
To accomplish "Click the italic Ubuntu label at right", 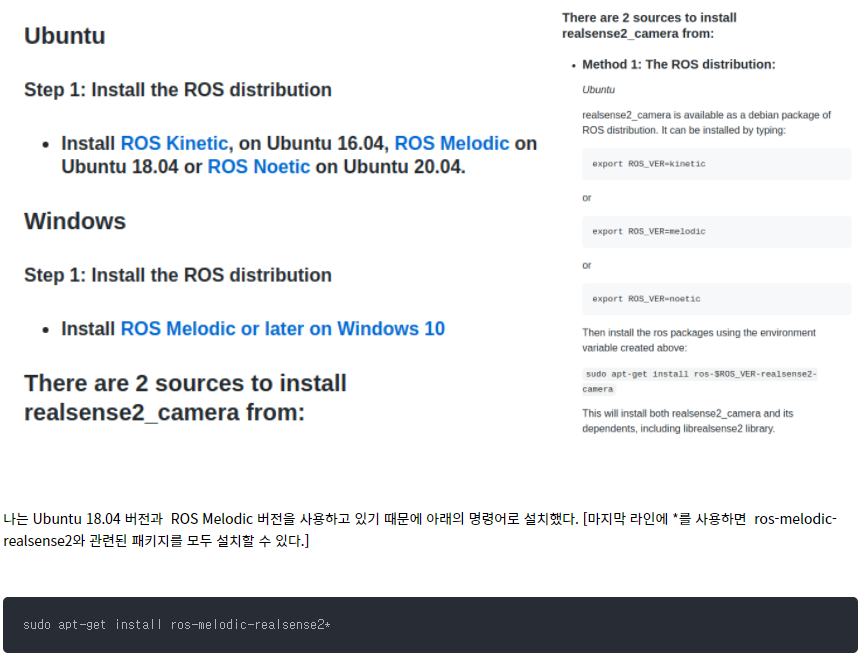I will (x=598, y=89).
